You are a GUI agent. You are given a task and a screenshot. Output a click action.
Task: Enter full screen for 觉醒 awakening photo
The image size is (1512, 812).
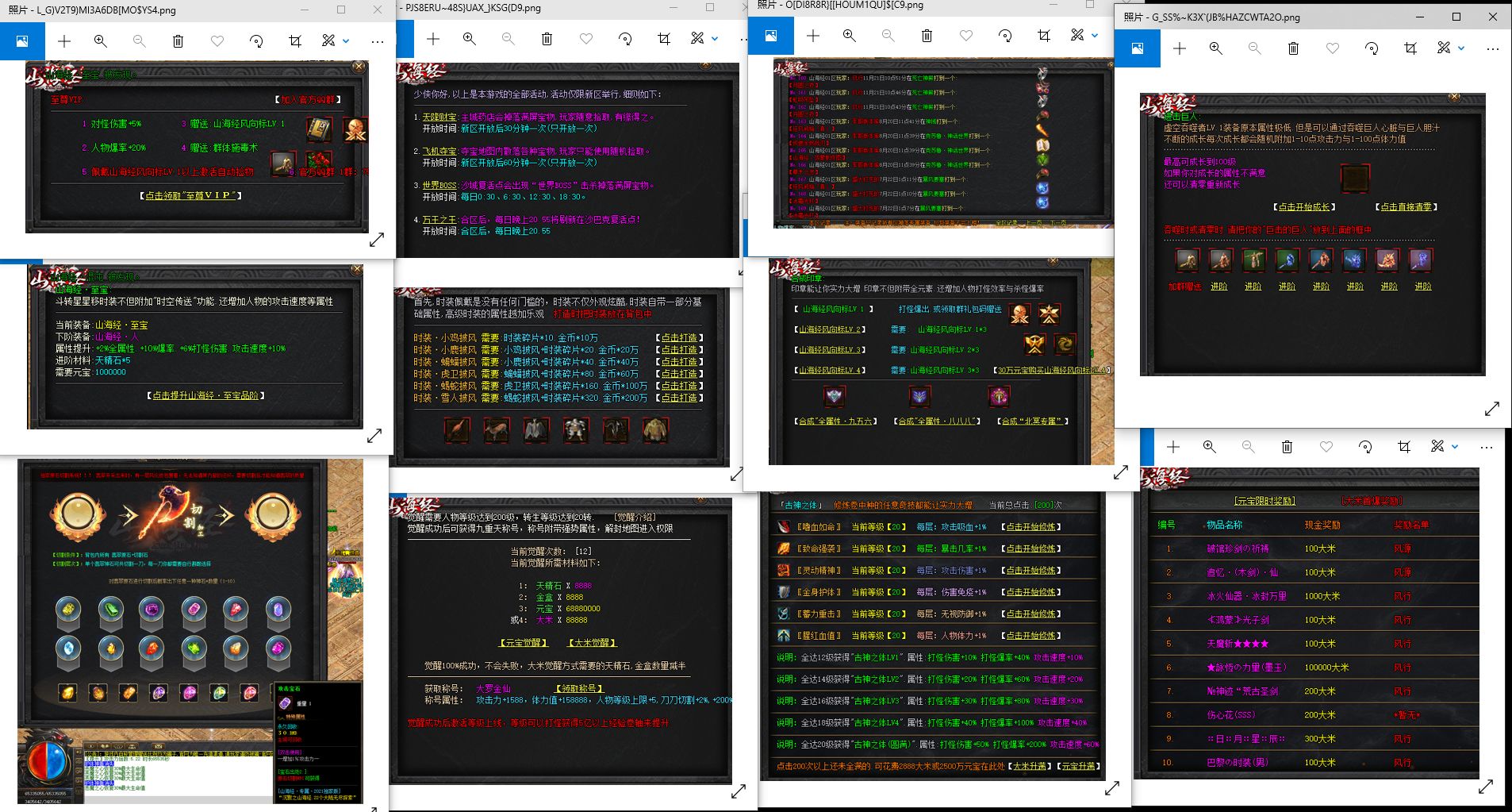click(738, 791)
